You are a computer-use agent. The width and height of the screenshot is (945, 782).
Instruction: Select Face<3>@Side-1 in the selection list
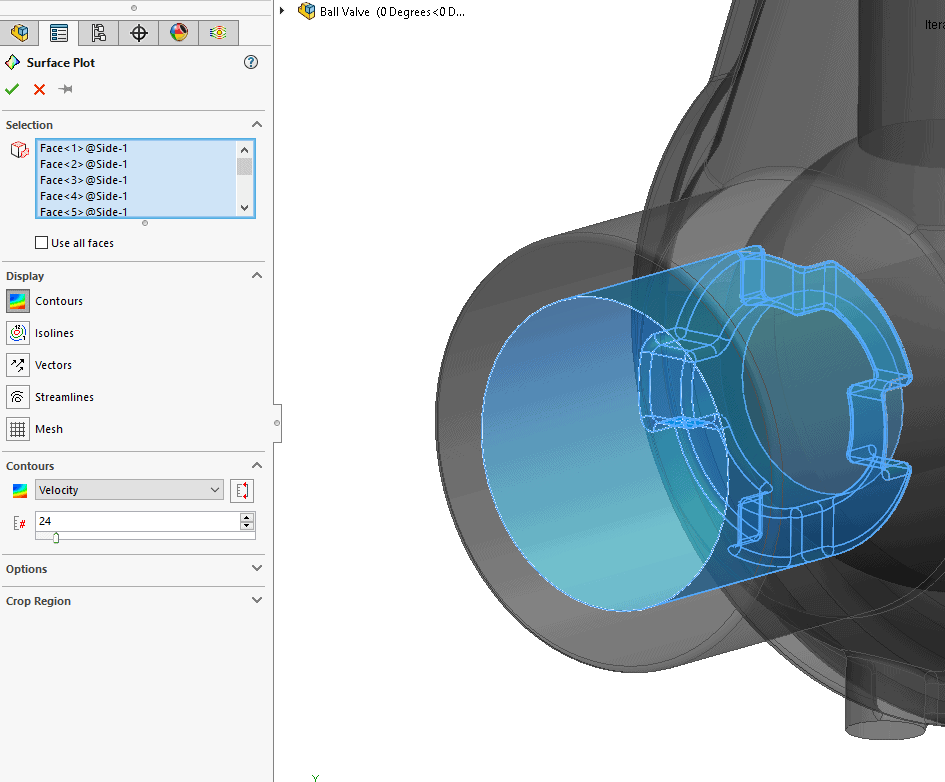(84, 180)
